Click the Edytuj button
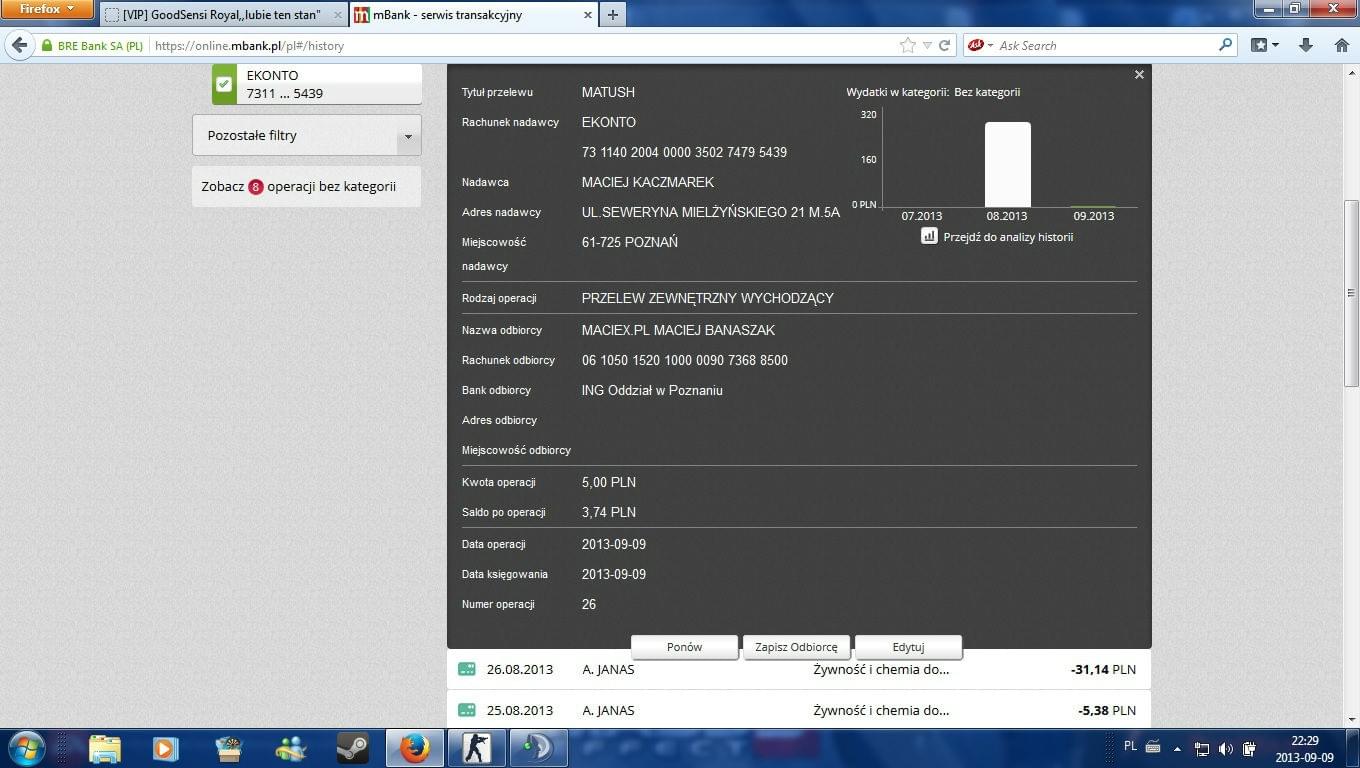 click(908, 647)
